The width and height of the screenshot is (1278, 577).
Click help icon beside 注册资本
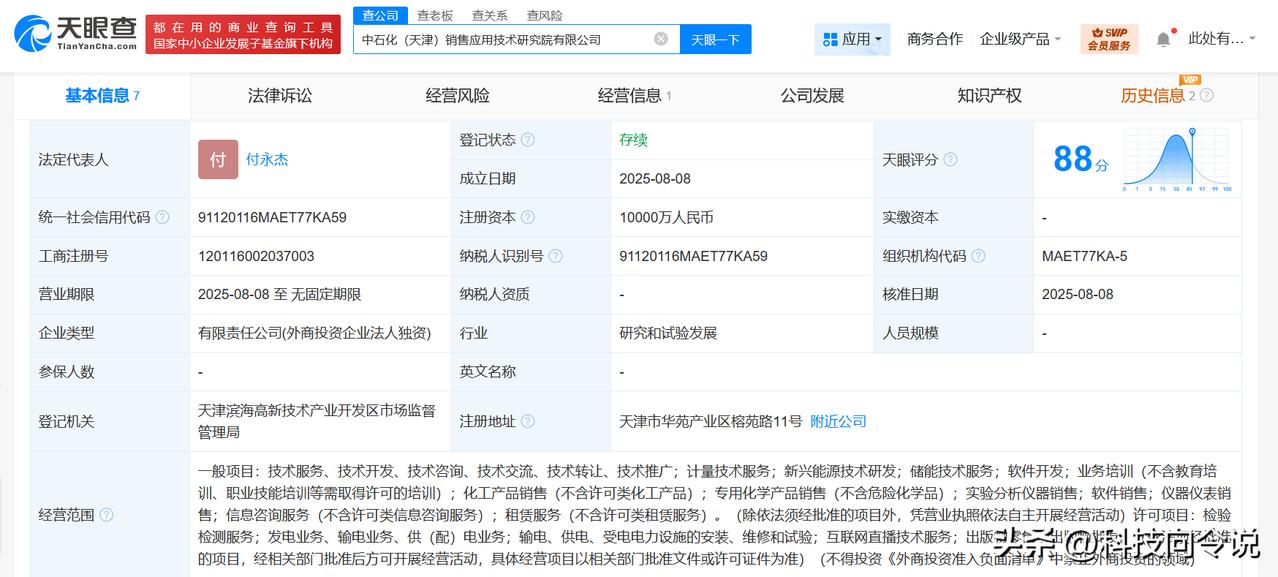click(x=528, y=217)
